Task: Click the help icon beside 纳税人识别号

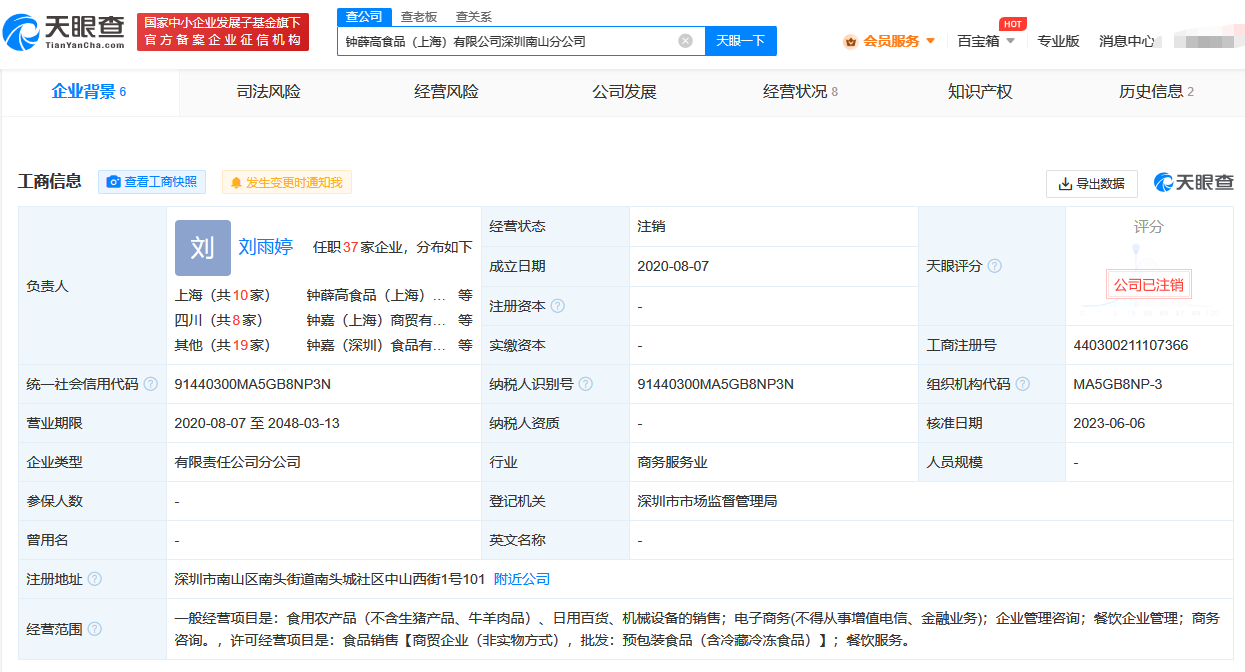Action: (x=585, y=384)
